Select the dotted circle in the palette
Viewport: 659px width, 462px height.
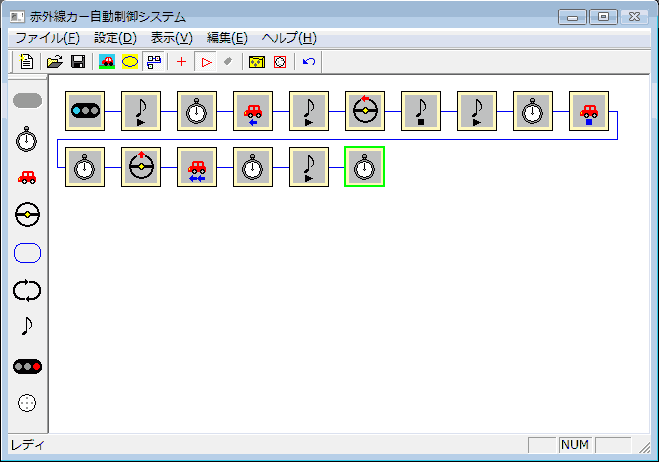tap(27, 403)
